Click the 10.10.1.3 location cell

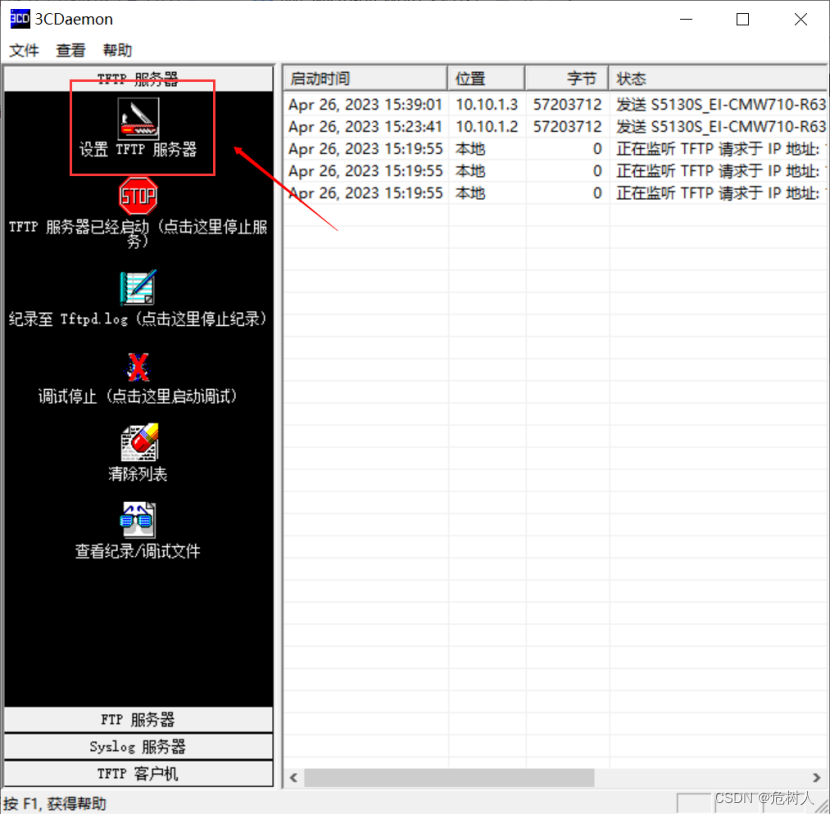(487, 105)
